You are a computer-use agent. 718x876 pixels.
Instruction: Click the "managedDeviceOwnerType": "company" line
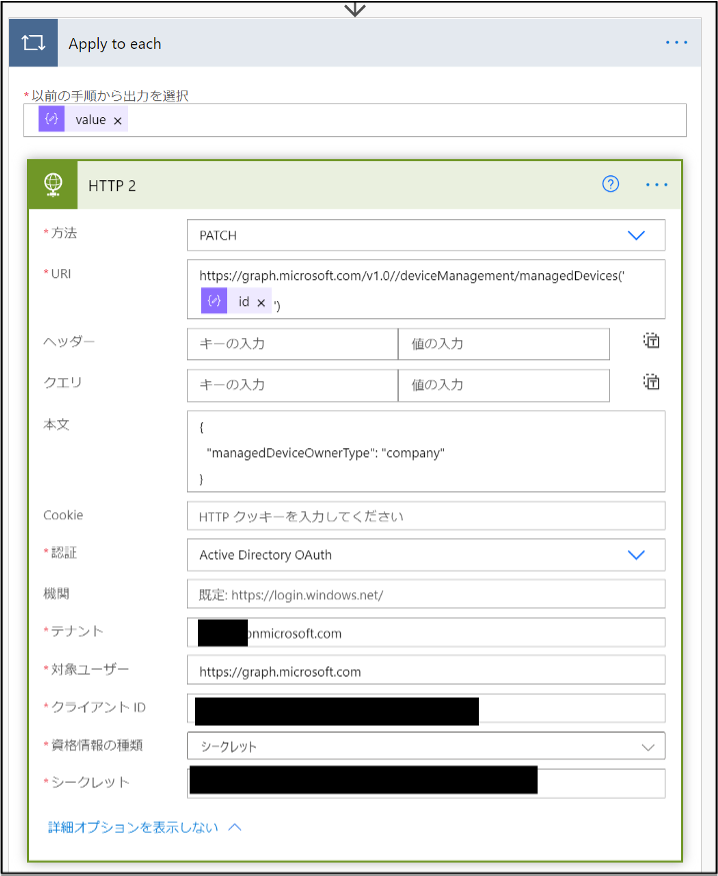[325, 453]
